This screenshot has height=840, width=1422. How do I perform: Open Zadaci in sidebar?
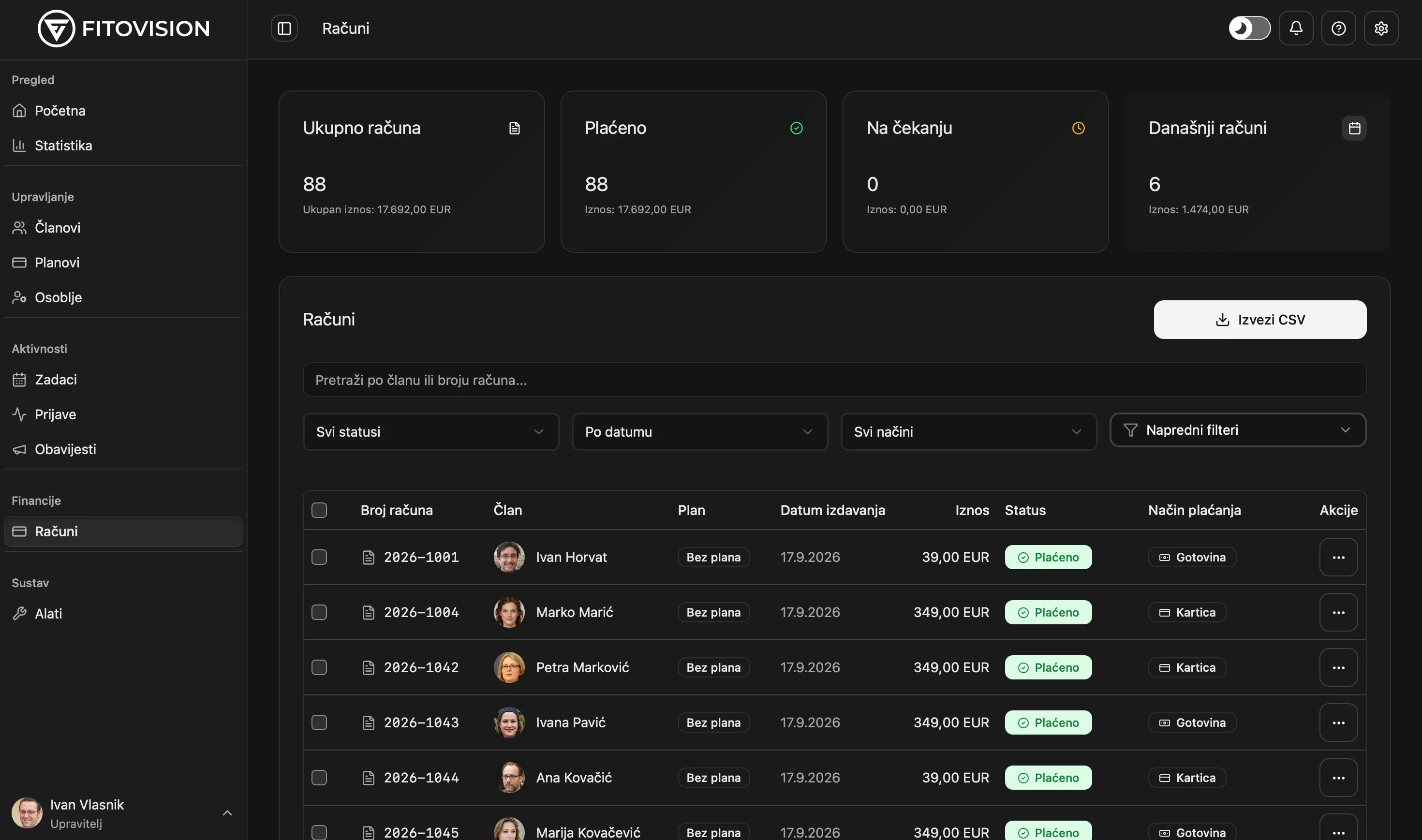click(123, 379)
